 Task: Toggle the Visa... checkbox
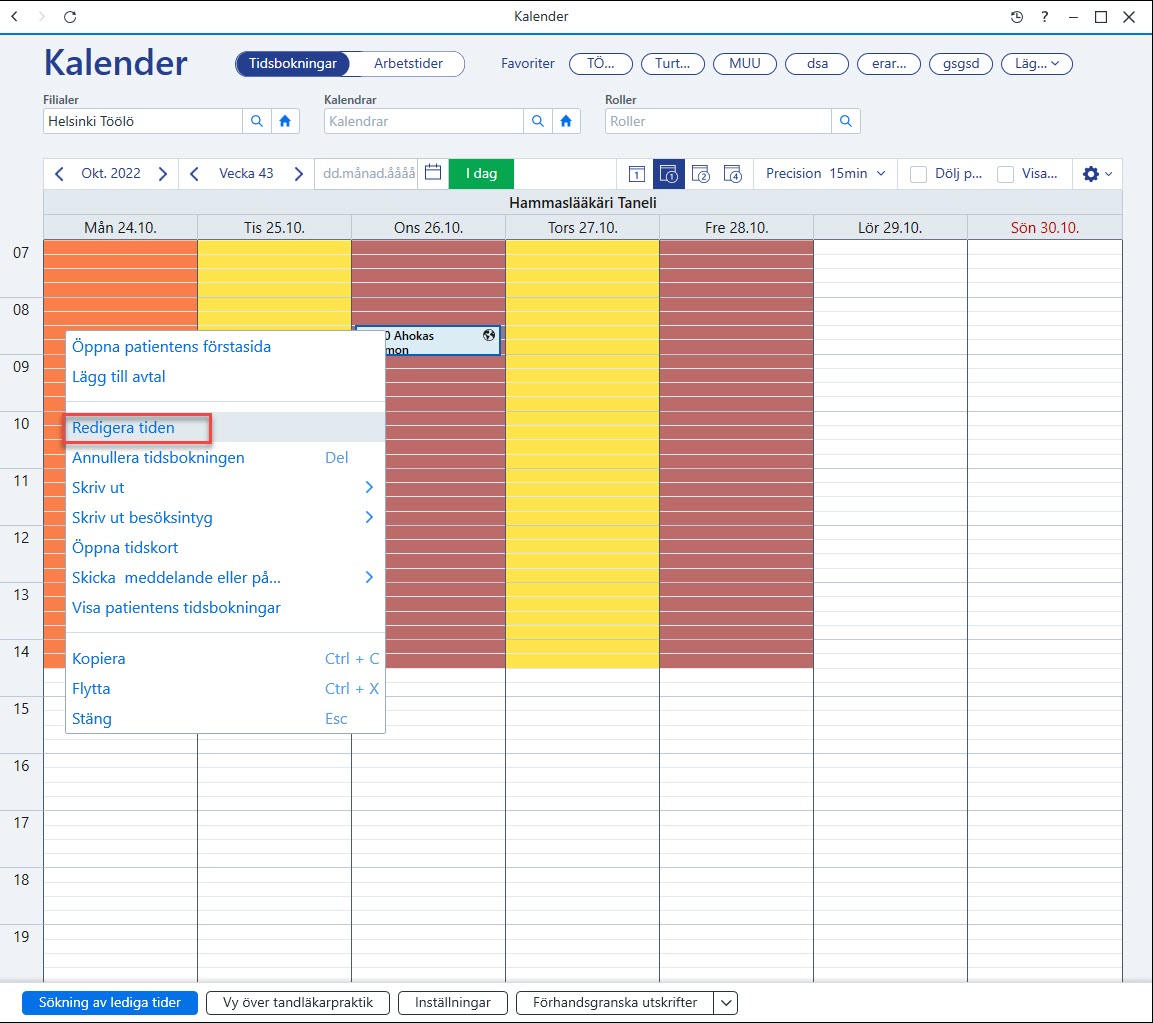point(1005,174)
